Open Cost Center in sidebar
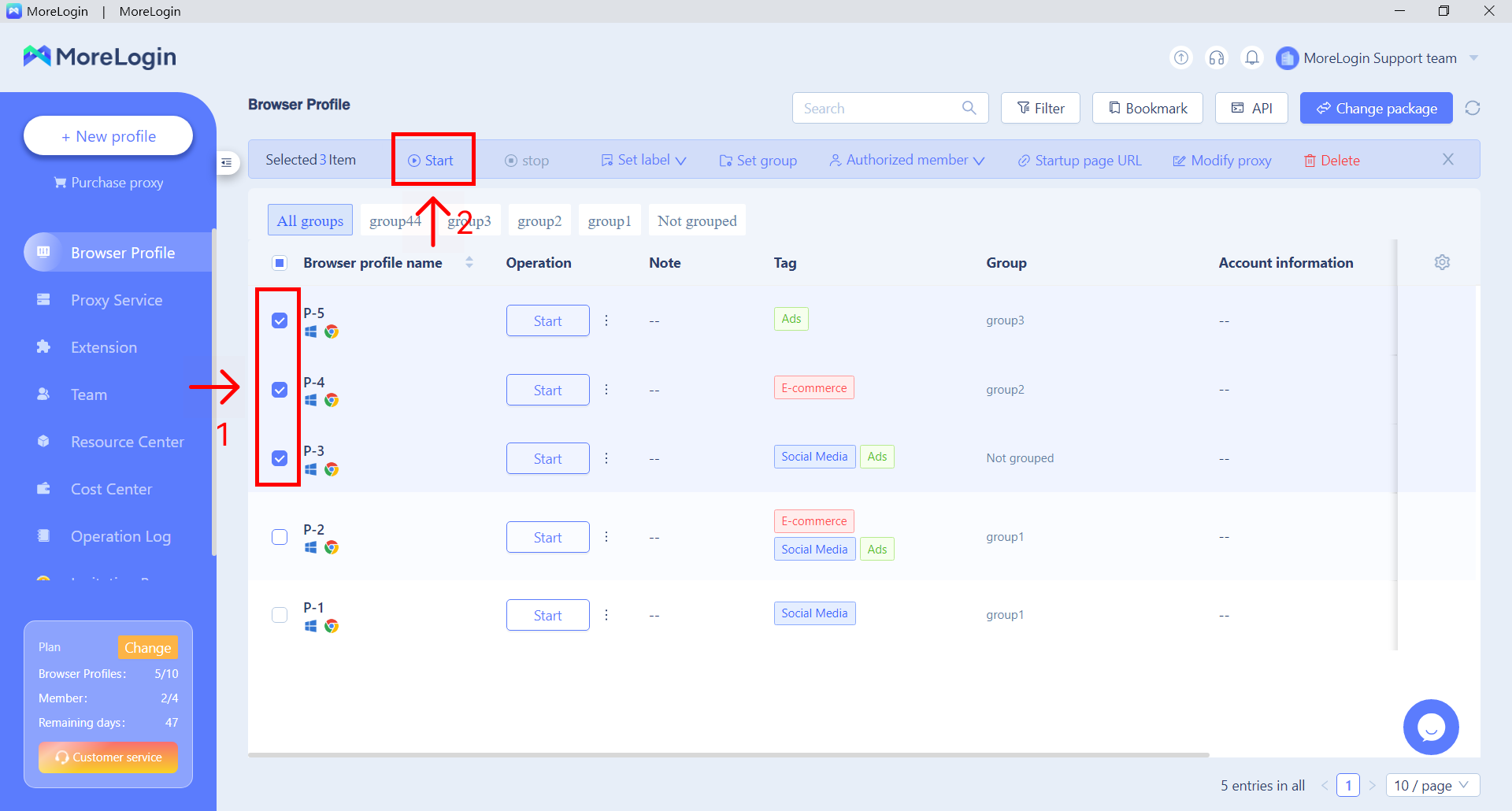The height and width of the screenshot is (811, 1512). [111, 489]
